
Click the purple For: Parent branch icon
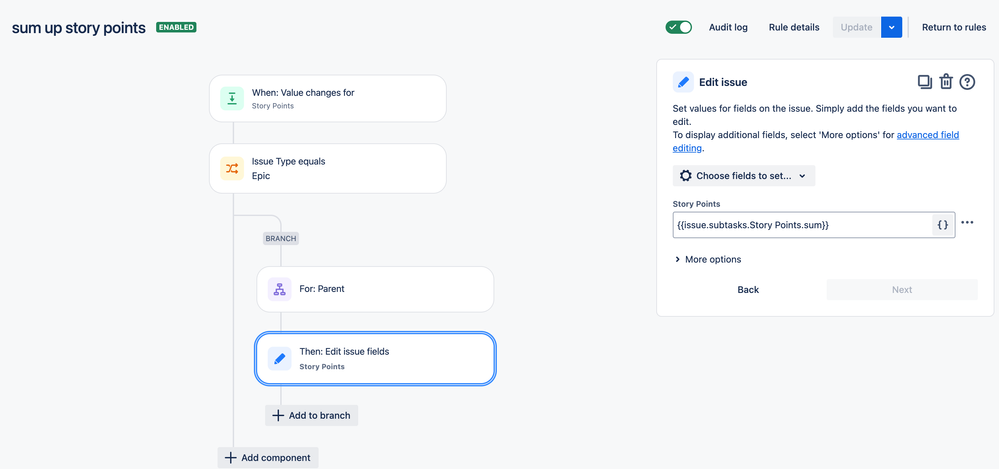point(279,289)
